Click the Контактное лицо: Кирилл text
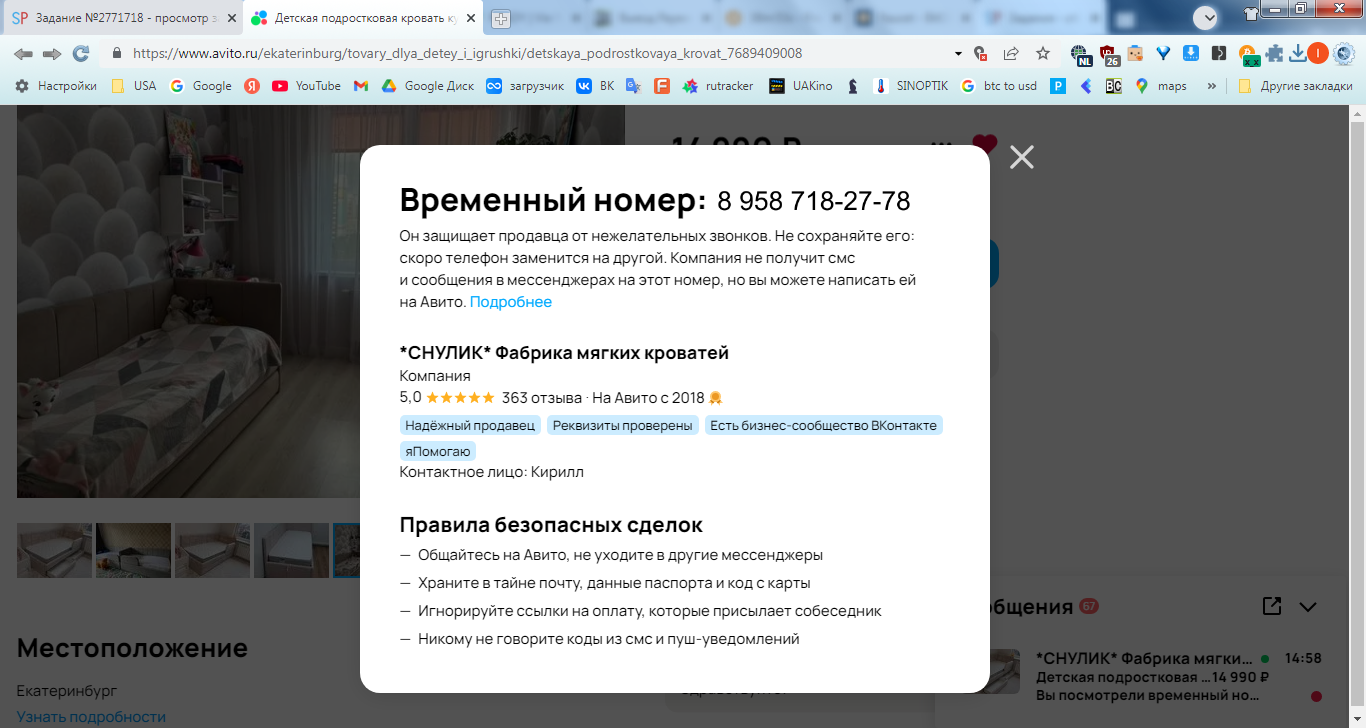 coord(491,472)
